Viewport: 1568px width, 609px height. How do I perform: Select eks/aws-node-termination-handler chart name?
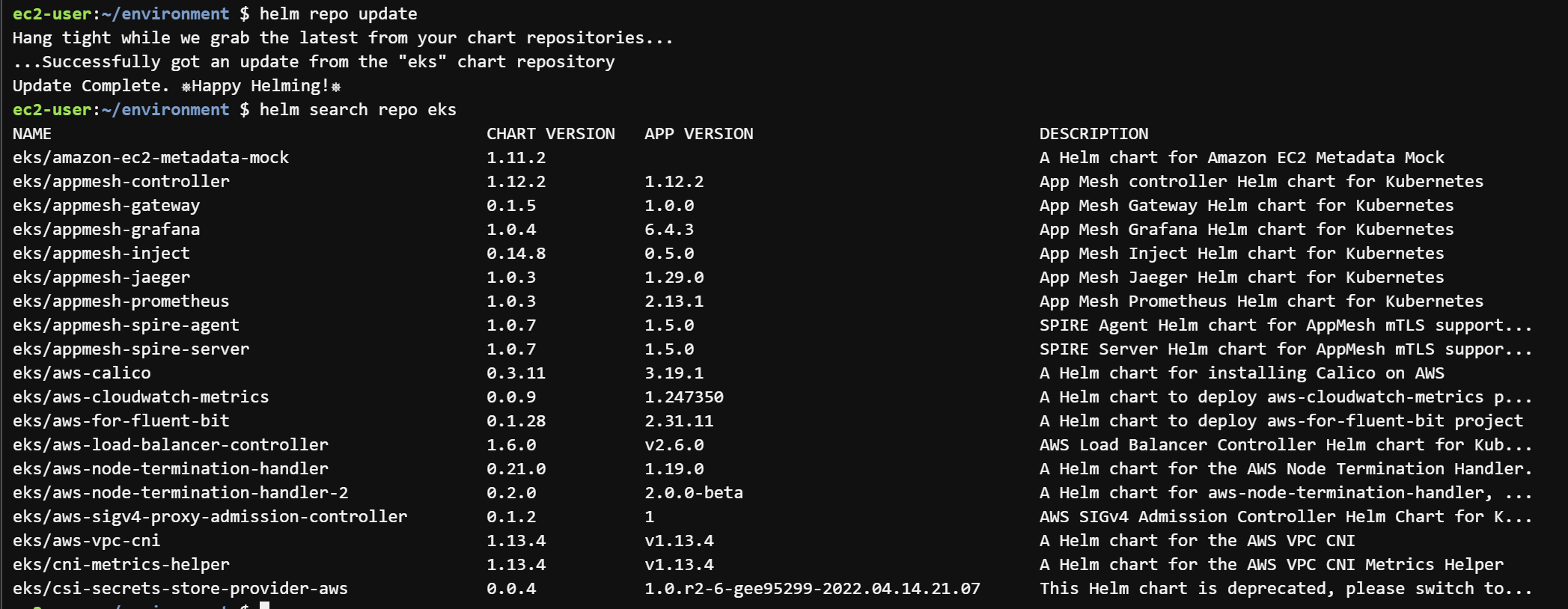pos(171,469)
